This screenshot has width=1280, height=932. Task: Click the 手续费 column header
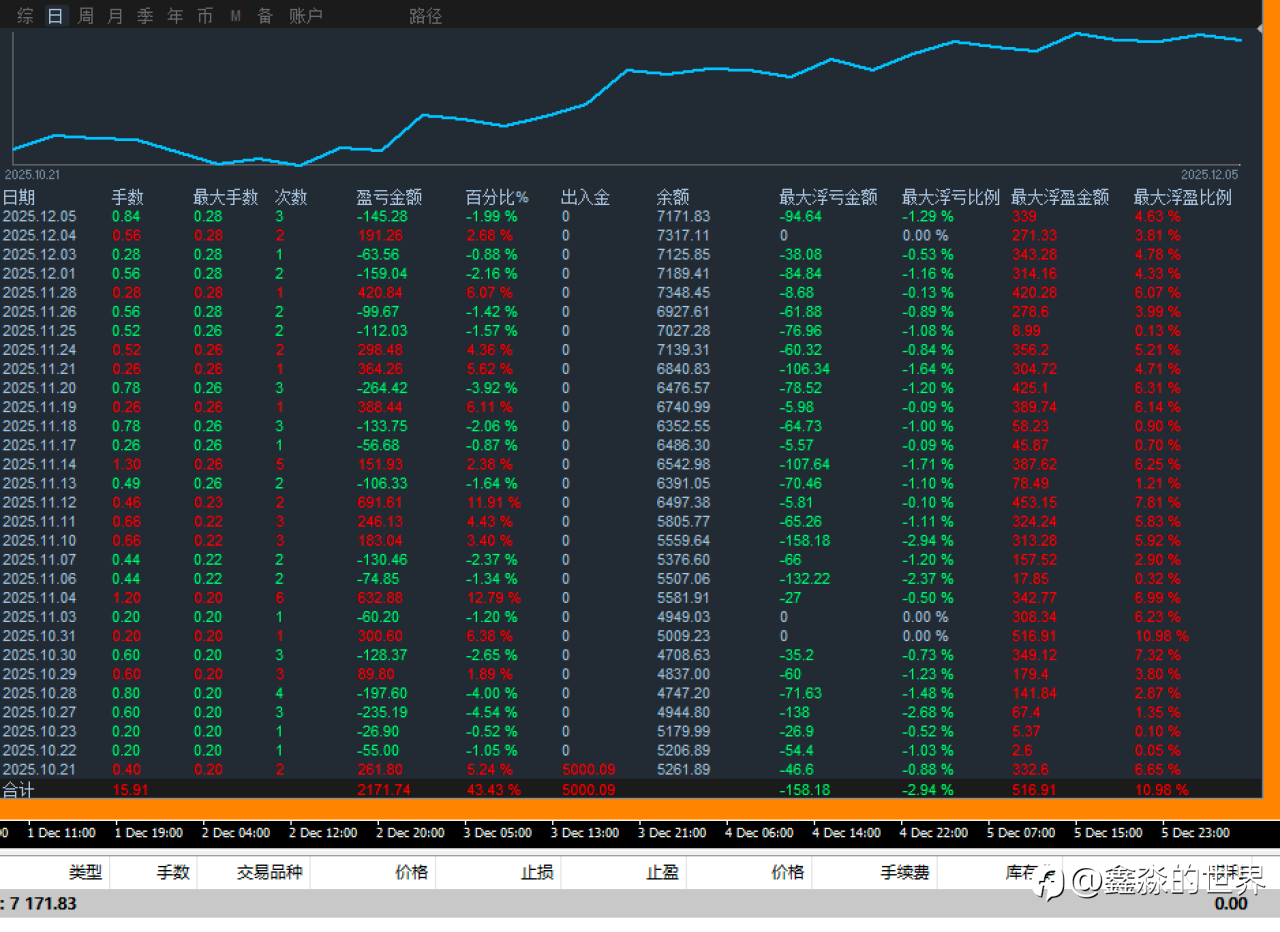point(904,872)
